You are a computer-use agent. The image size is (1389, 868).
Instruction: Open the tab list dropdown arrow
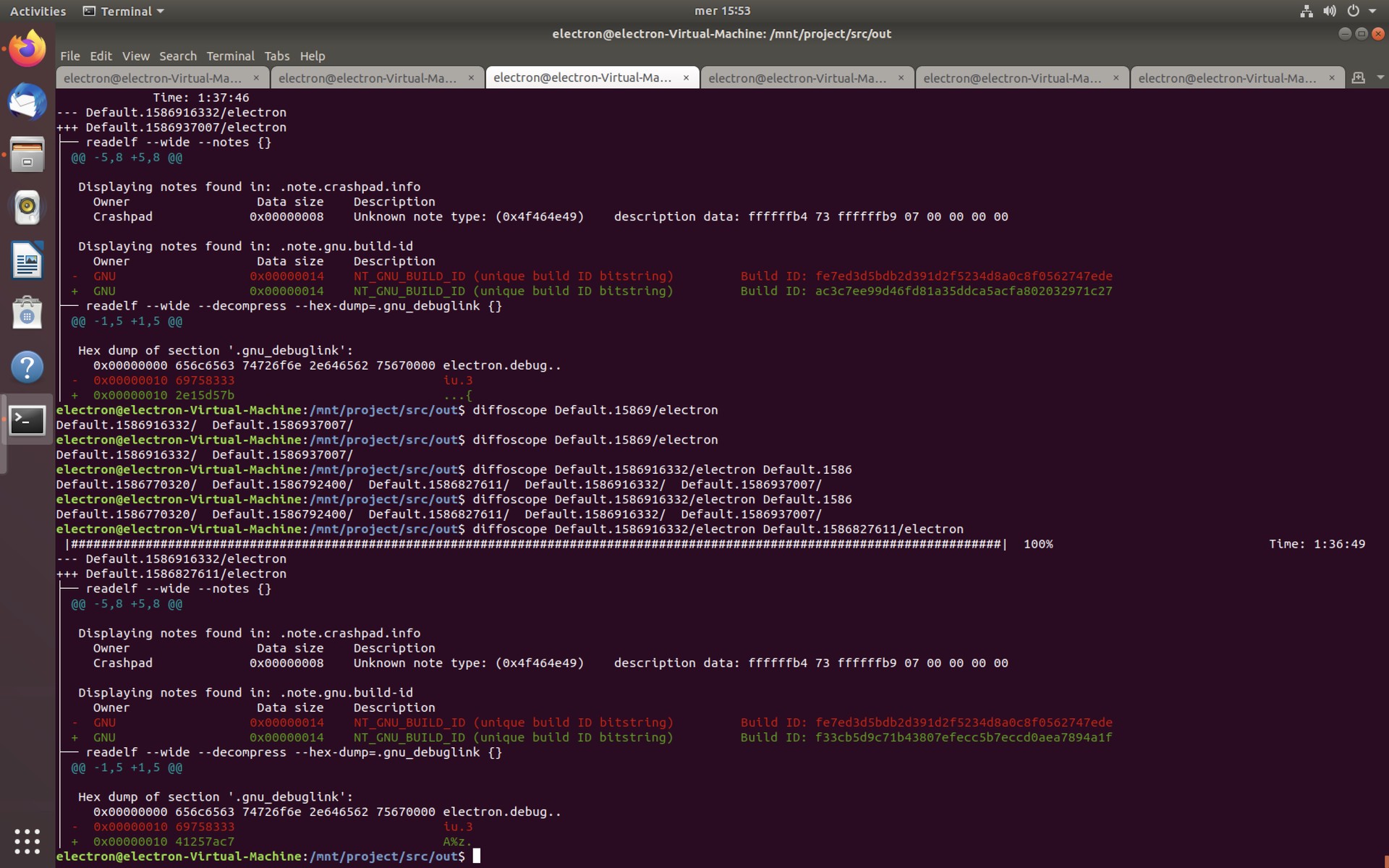1380,77
